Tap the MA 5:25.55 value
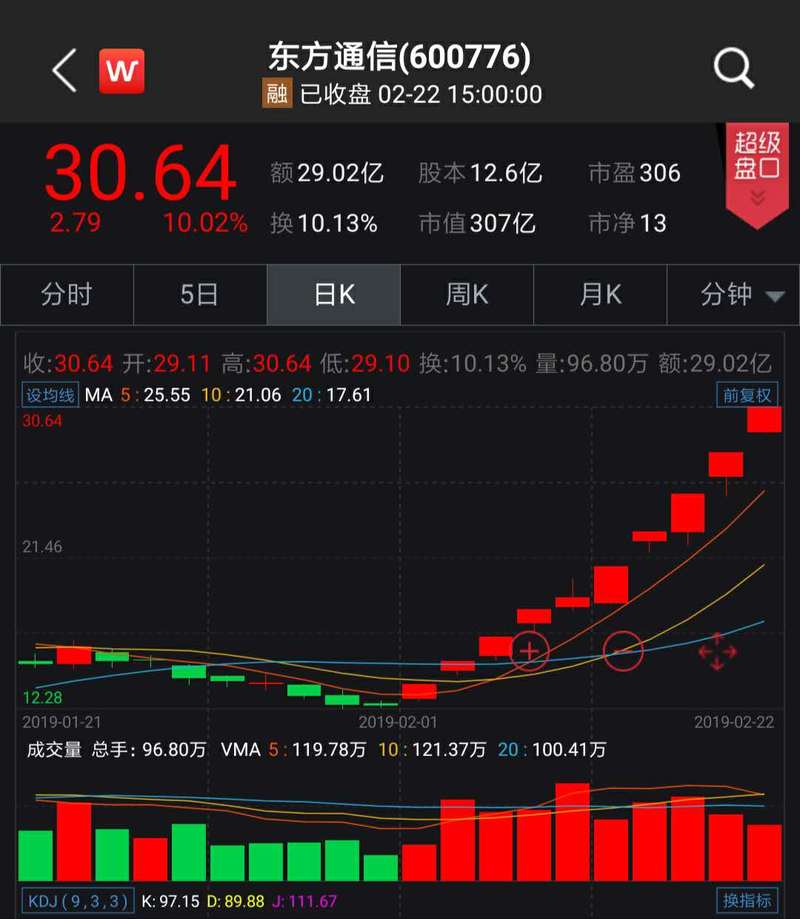Screen dimensions: 800x919 click(155, 395)
